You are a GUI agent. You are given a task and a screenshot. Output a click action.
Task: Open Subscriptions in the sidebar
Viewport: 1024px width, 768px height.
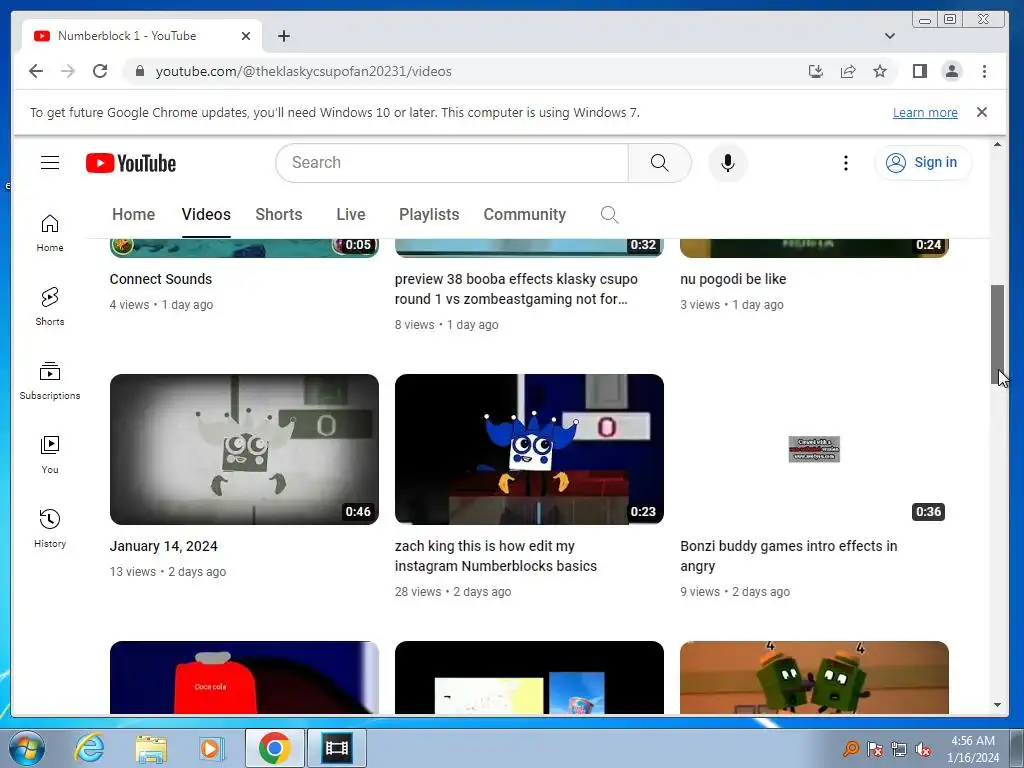coord(50,381)
